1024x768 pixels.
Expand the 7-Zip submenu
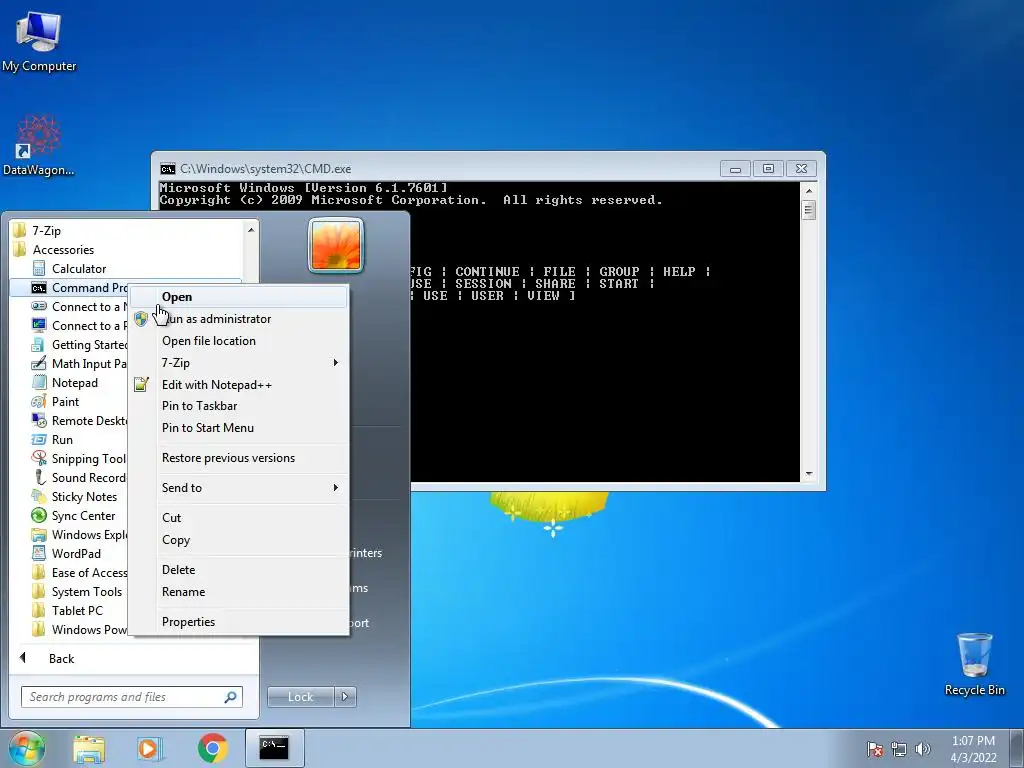coord(239,362)
